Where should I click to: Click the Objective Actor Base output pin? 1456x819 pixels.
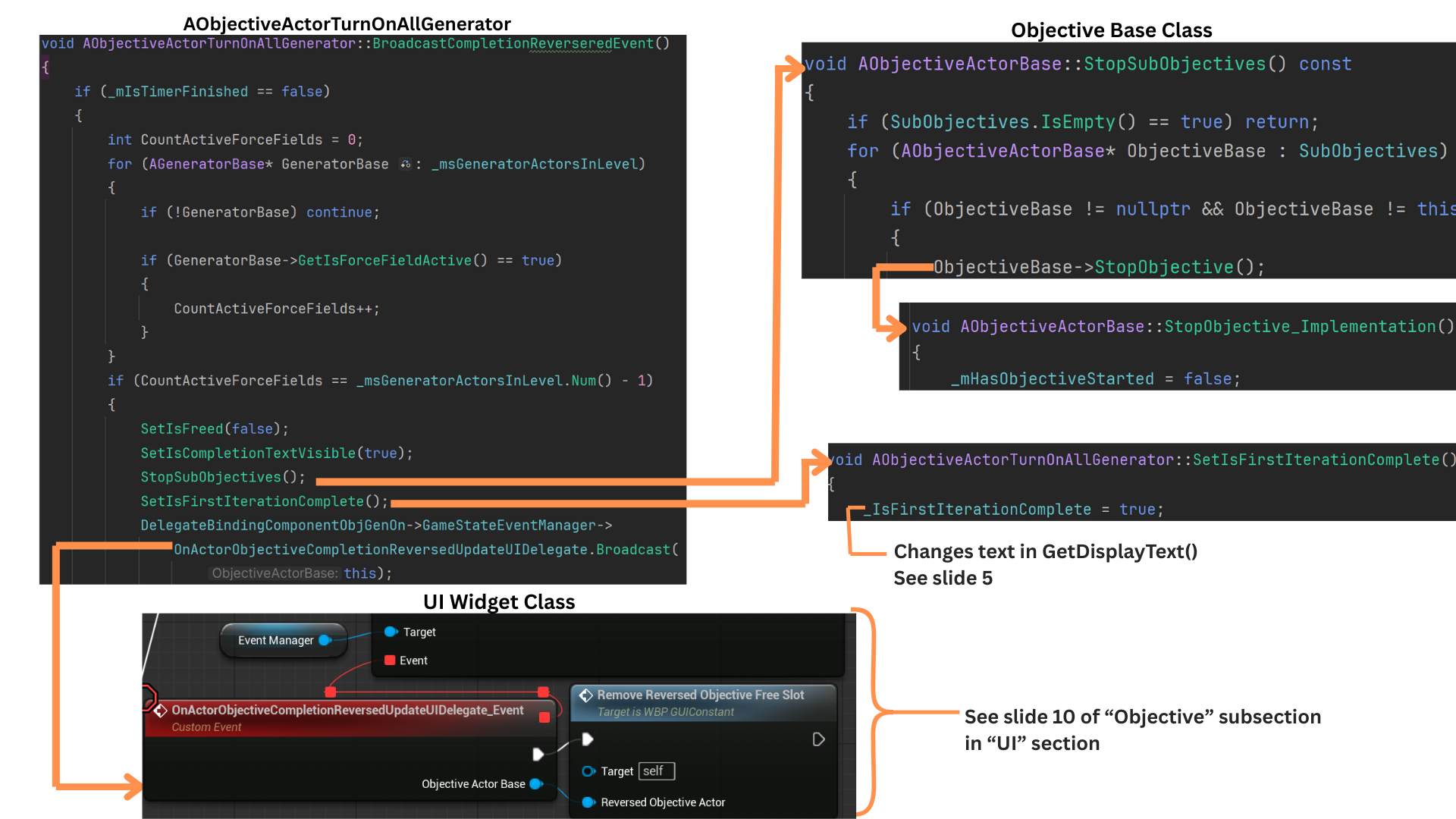(x=535, y=783)
